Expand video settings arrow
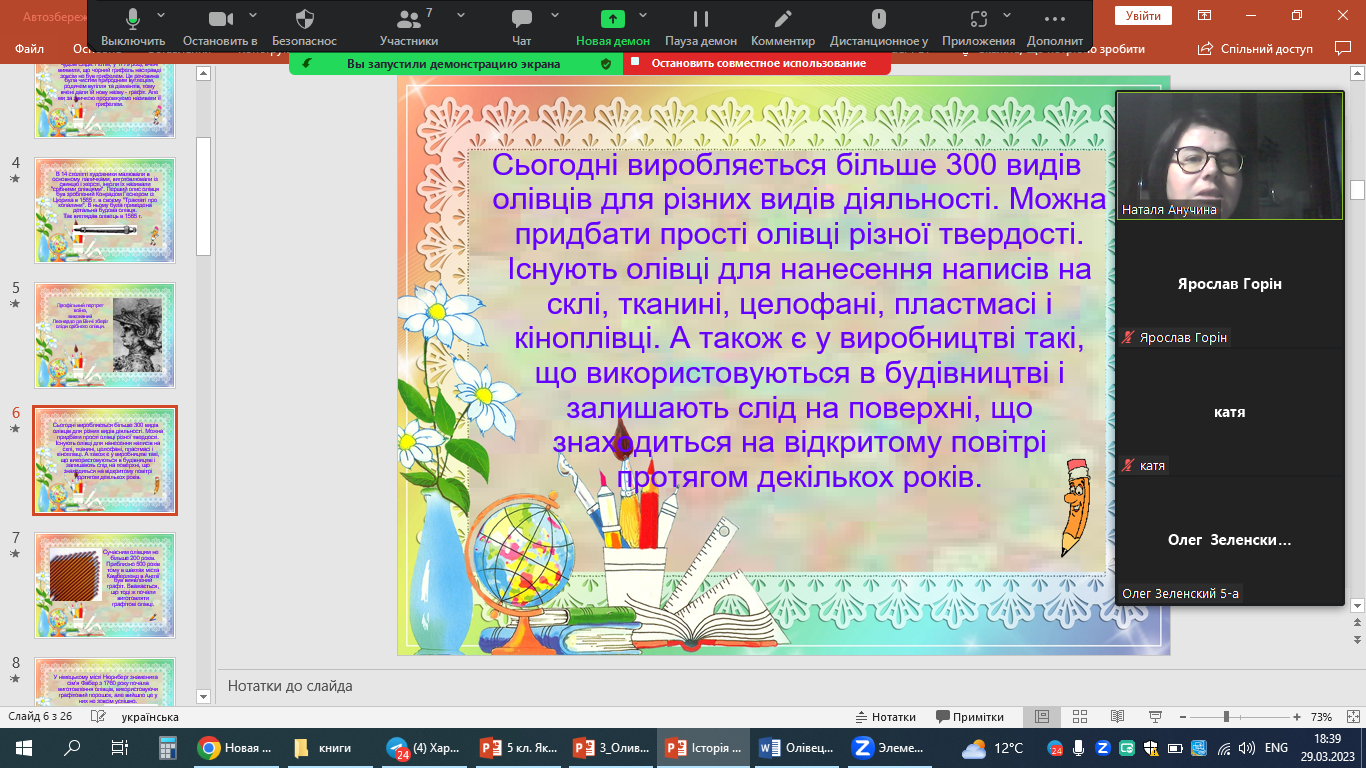The width and height of the screenshot is (1366, 768). 253,15
